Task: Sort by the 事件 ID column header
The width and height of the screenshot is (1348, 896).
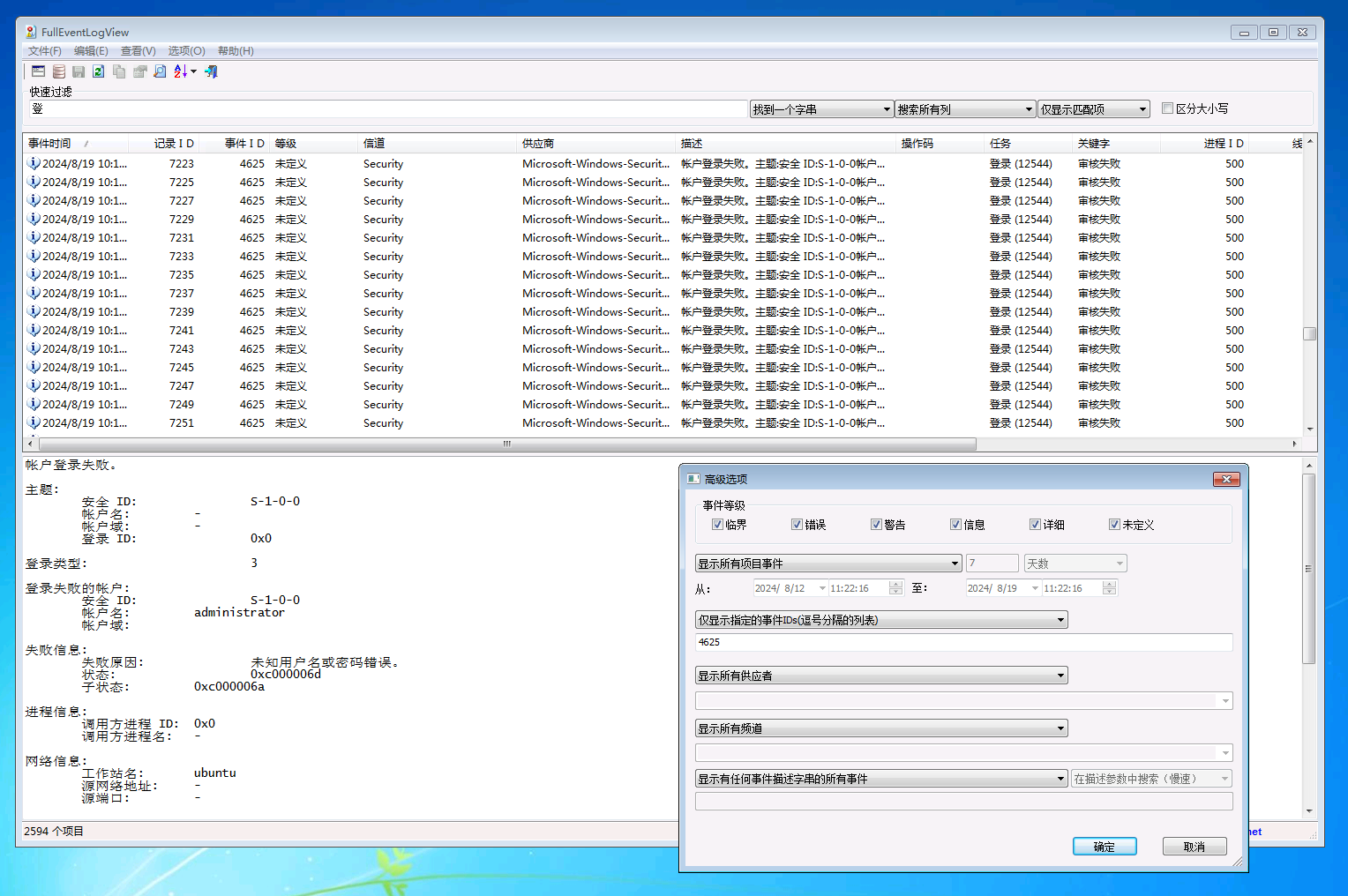Action: [x=234, y=144]
